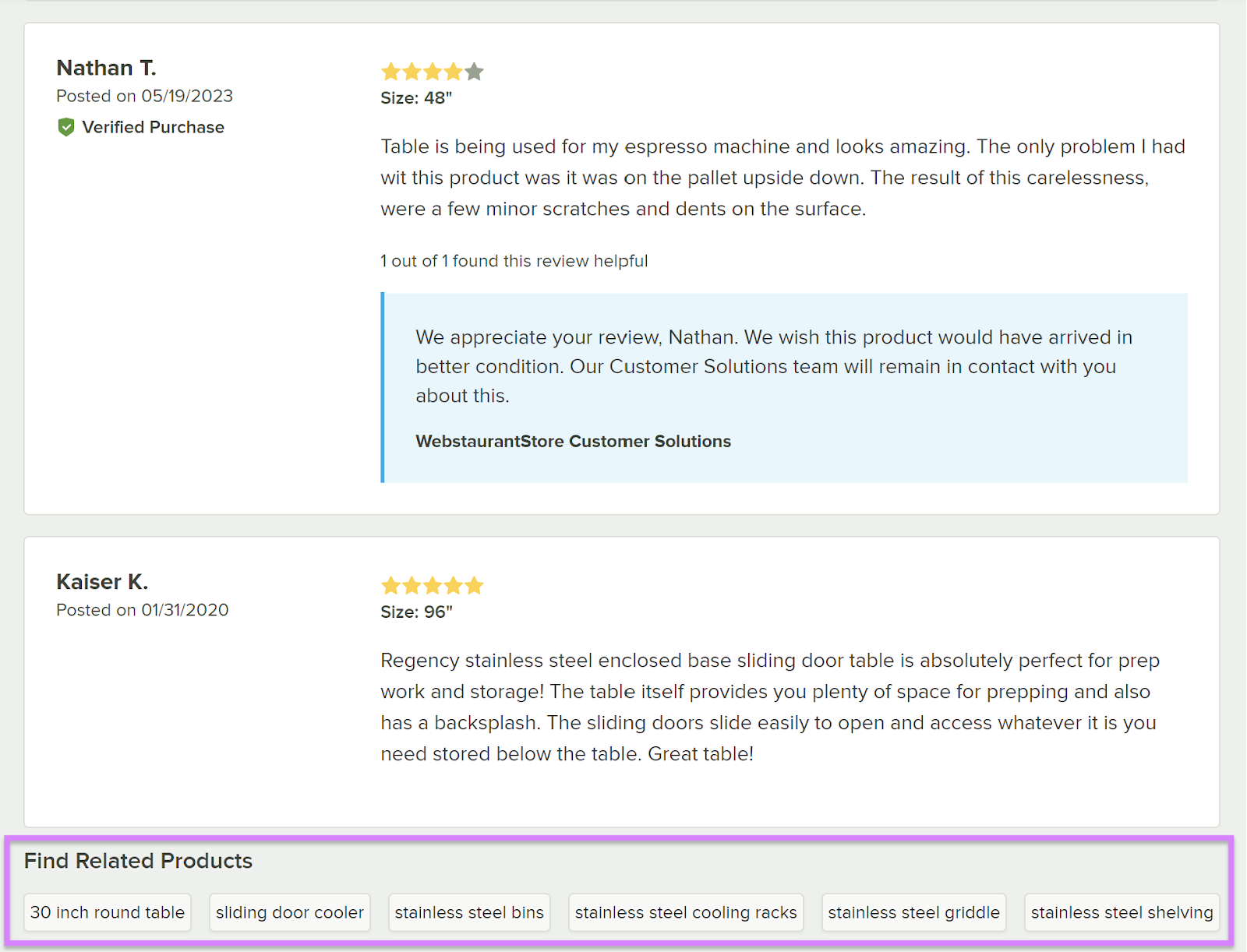Open stainless steel shelving related products
Screen dimensions: 1247x952
point(1121,912)
